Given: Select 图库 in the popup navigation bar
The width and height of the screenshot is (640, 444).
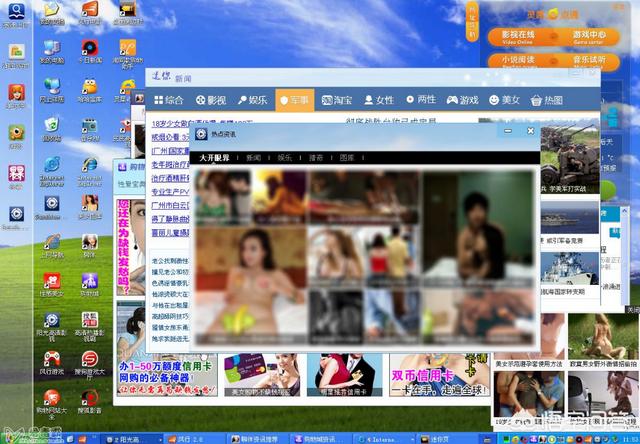Looking at the screenshot, I should (x=347, y=158).
